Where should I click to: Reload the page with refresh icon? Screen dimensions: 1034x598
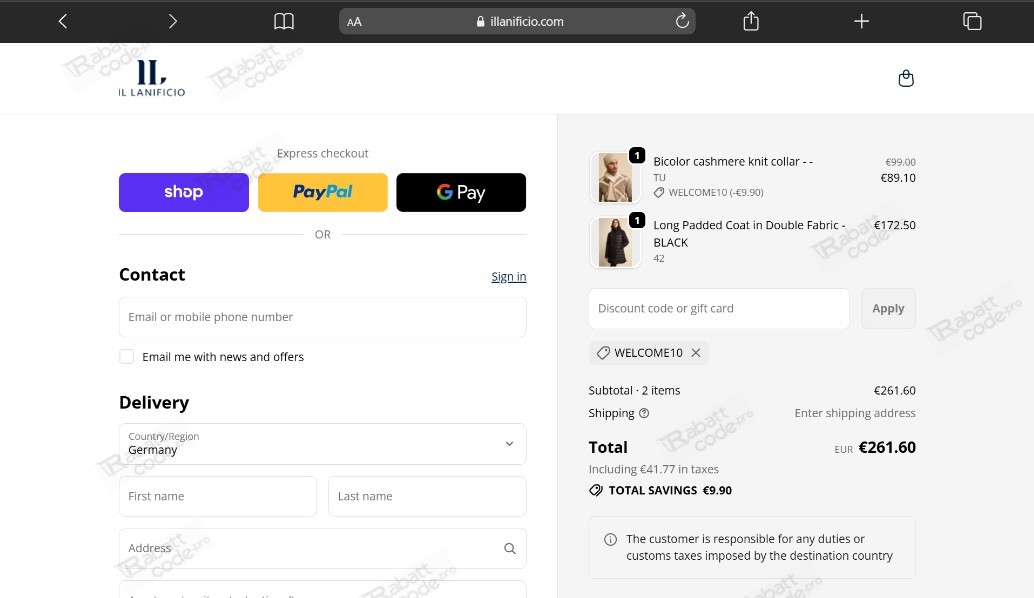tap(682, 21)
